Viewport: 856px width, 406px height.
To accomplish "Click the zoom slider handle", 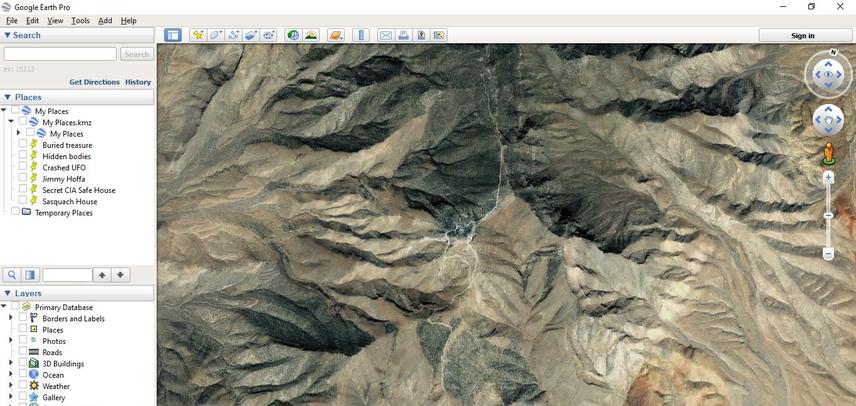I will (828, 216).
